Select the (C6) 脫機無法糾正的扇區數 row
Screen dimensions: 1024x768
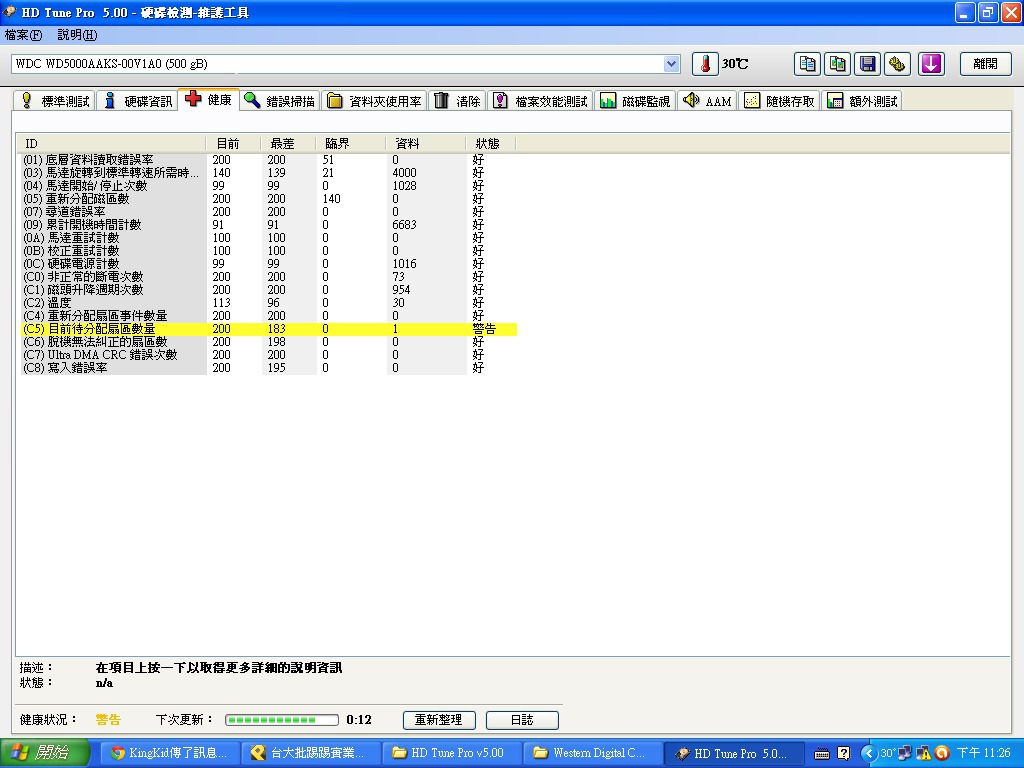(268, 342)
